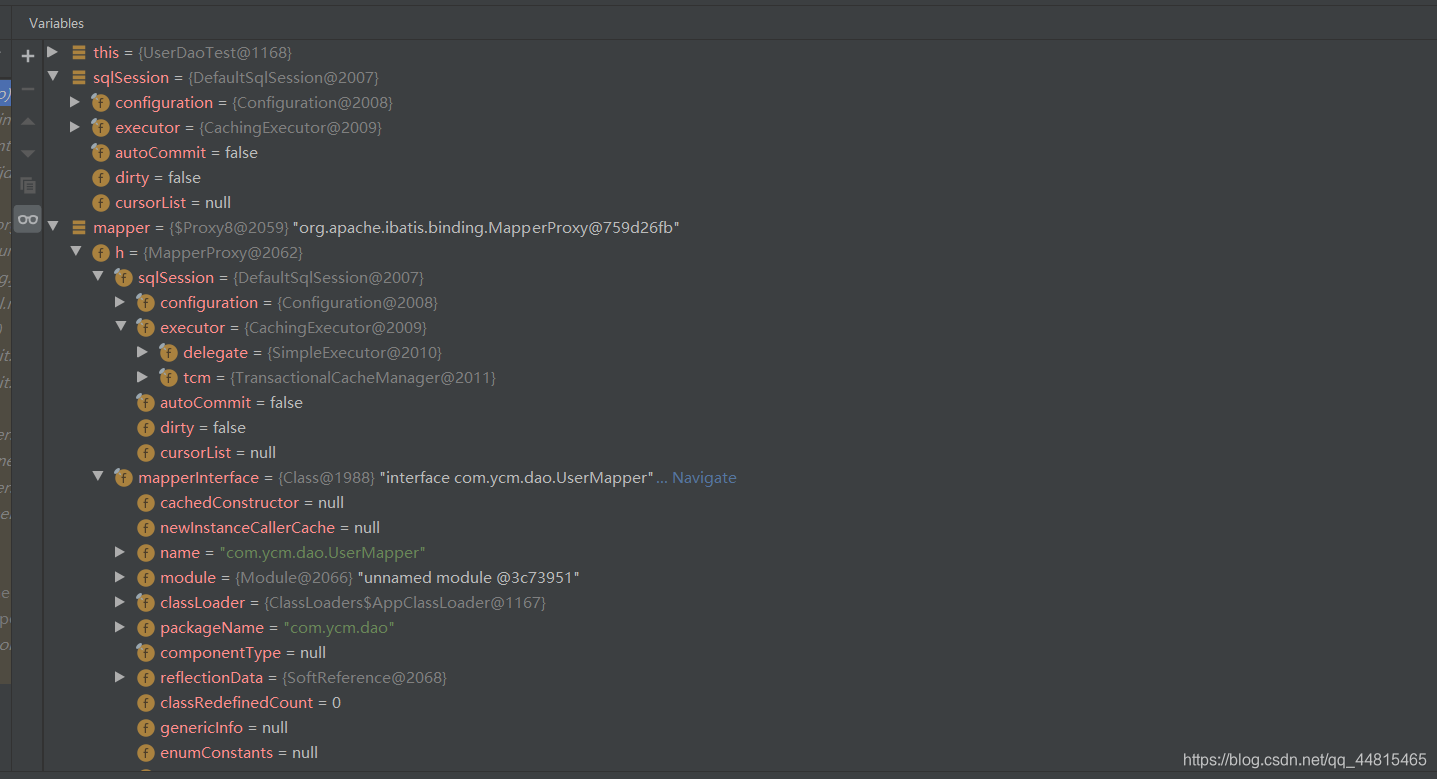Expand configuration under top-level sqlSession
This screenshot has height=779, width=1437.
pos(75,102)
